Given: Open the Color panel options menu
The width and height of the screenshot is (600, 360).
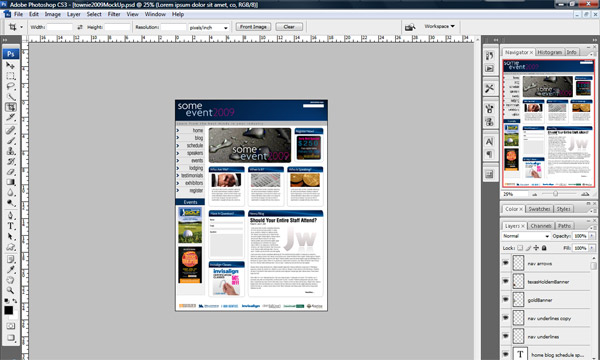Looking at the screenshot, I should (x=592, y=210).
